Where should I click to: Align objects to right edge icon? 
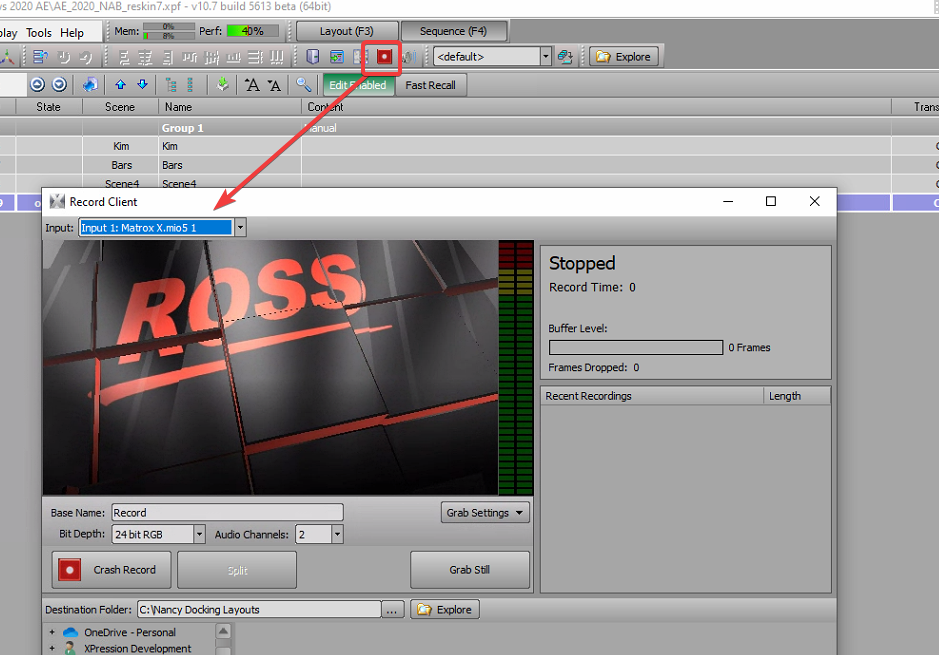coord(168,57)
